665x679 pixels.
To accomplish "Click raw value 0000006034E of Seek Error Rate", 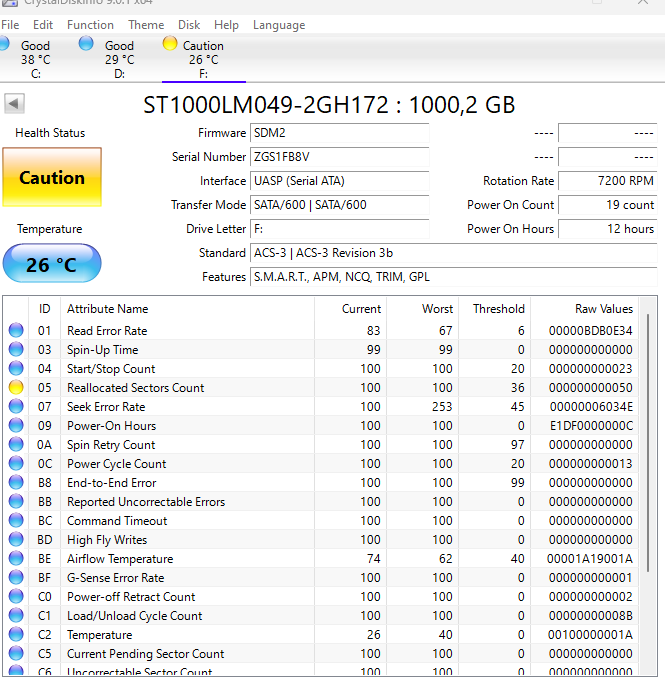I will click(591, 407).
